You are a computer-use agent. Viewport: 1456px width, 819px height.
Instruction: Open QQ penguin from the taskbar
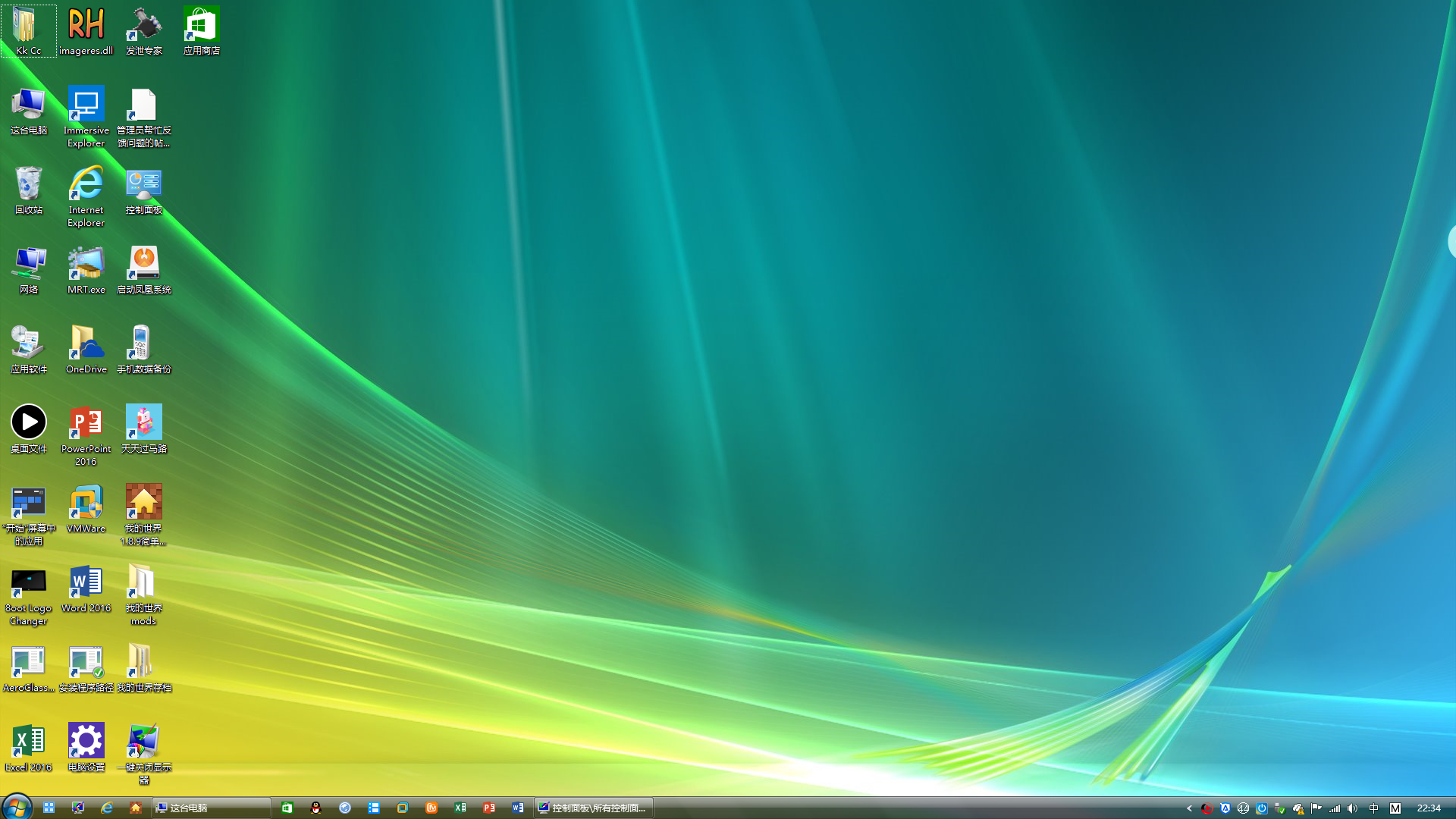[316, 808]
